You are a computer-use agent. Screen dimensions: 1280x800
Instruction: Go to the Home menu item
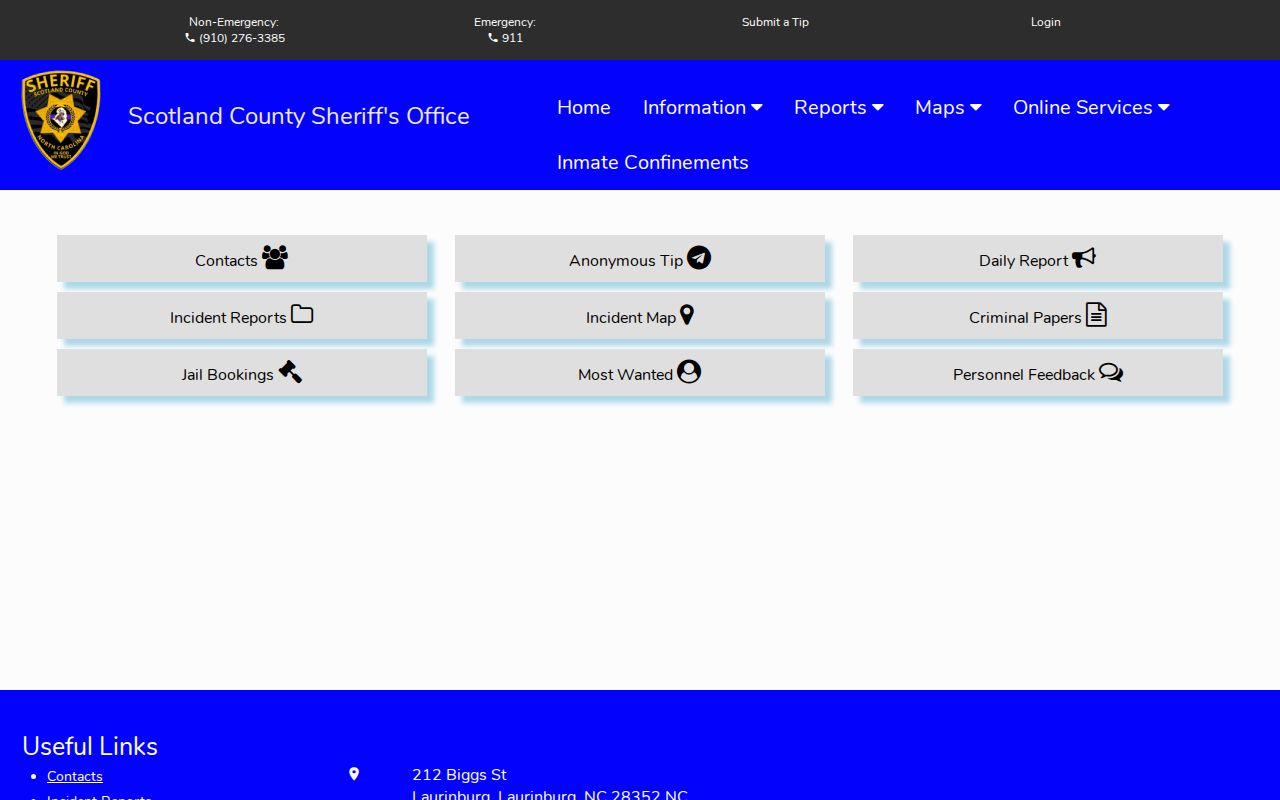point(584,107)
